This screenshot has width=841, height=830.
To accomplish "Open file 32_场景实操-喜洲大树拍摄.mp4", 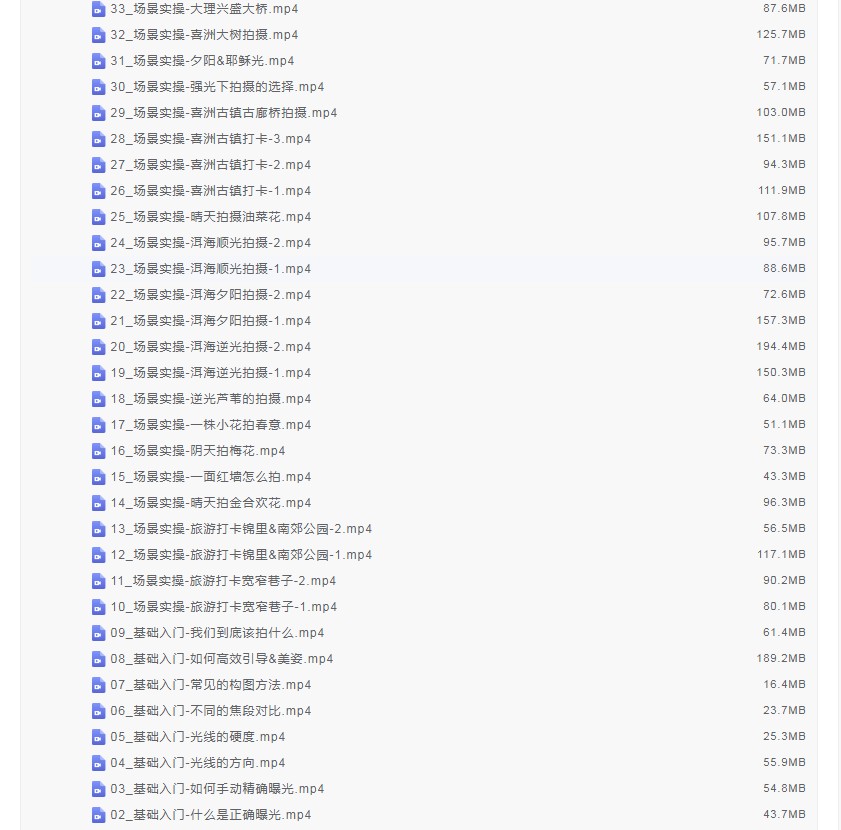I will pos(204,35).
